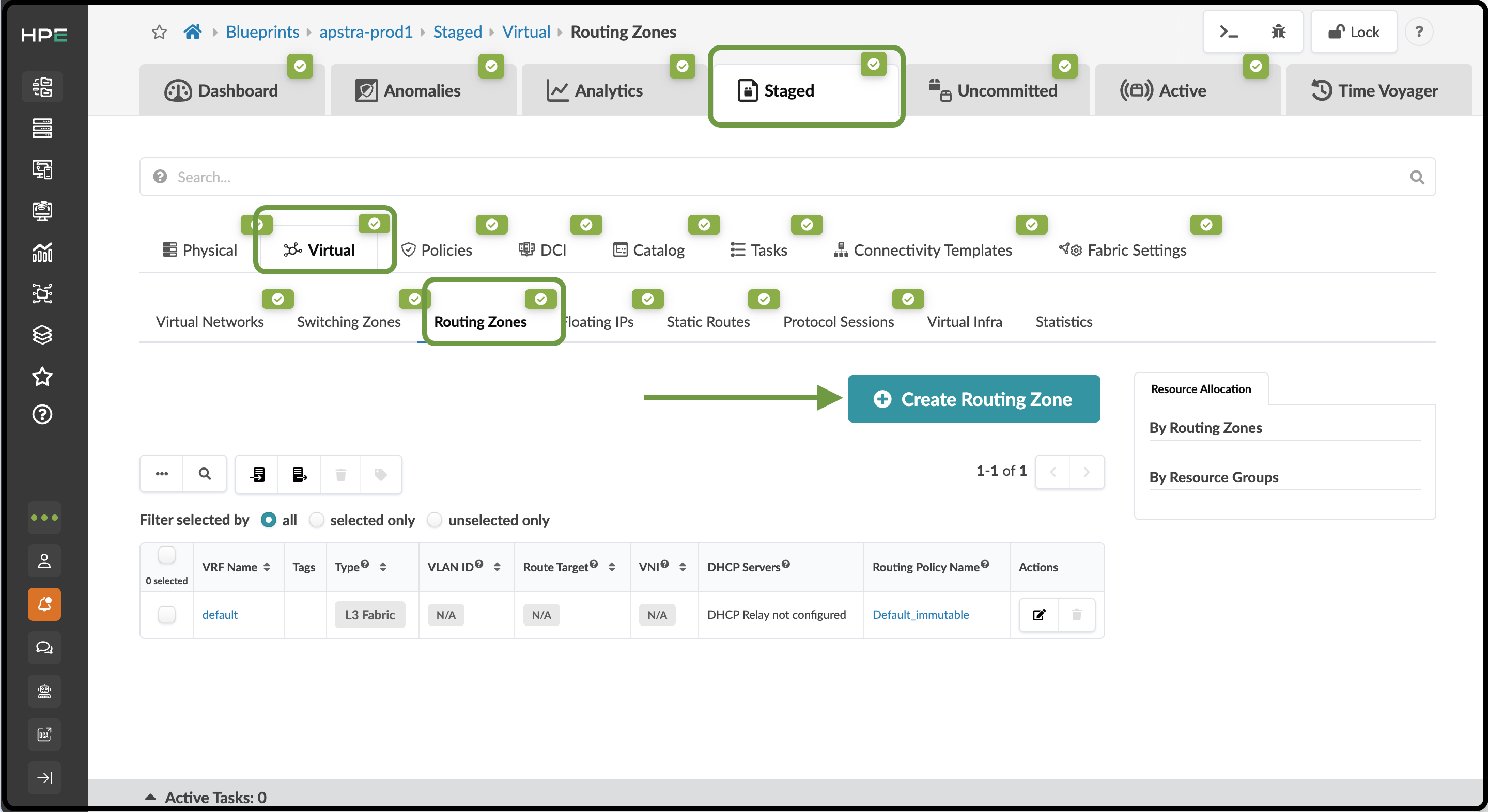Viewport: 1488px width, 812px height.
Task: Open the Fabric Settings tab
Action: click(x=1122, y=250)
